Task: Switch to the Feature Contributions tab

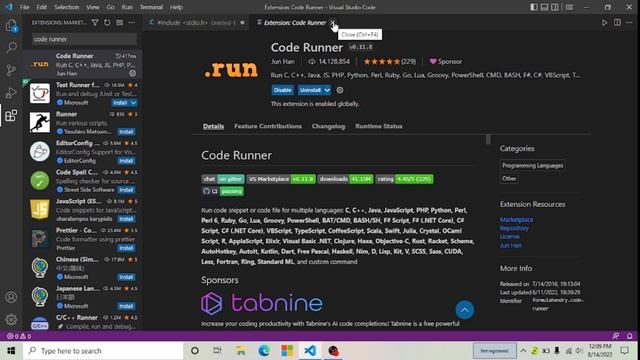Action: click(268, 126)
